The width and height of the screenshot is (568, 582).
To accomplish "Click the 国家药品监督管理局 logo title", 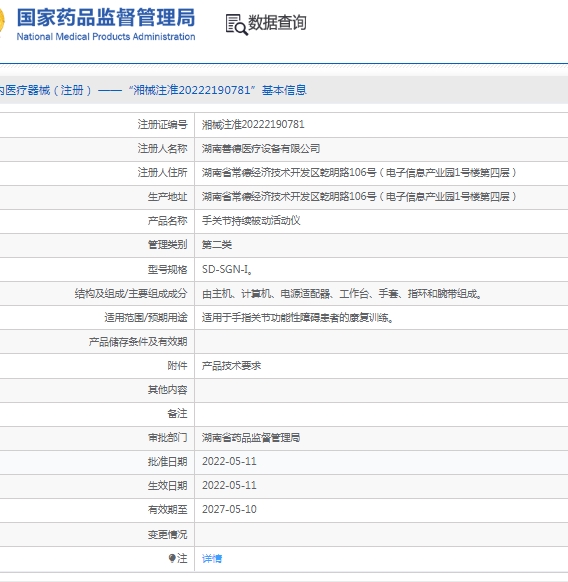I will click(x=106, y=17).
